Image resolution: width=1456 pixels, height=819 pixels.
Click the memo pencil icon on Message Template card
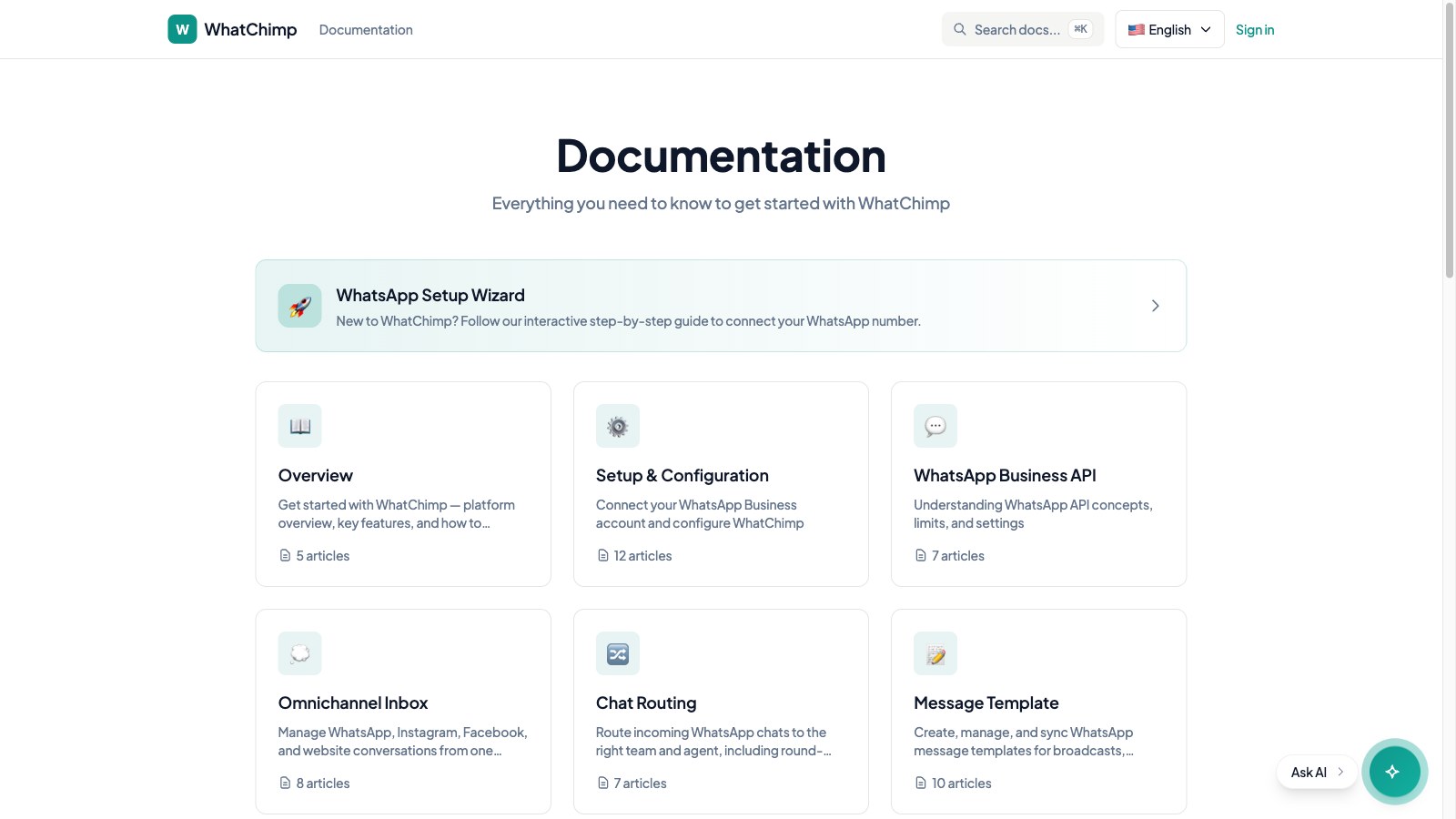(x=935, y=653)
